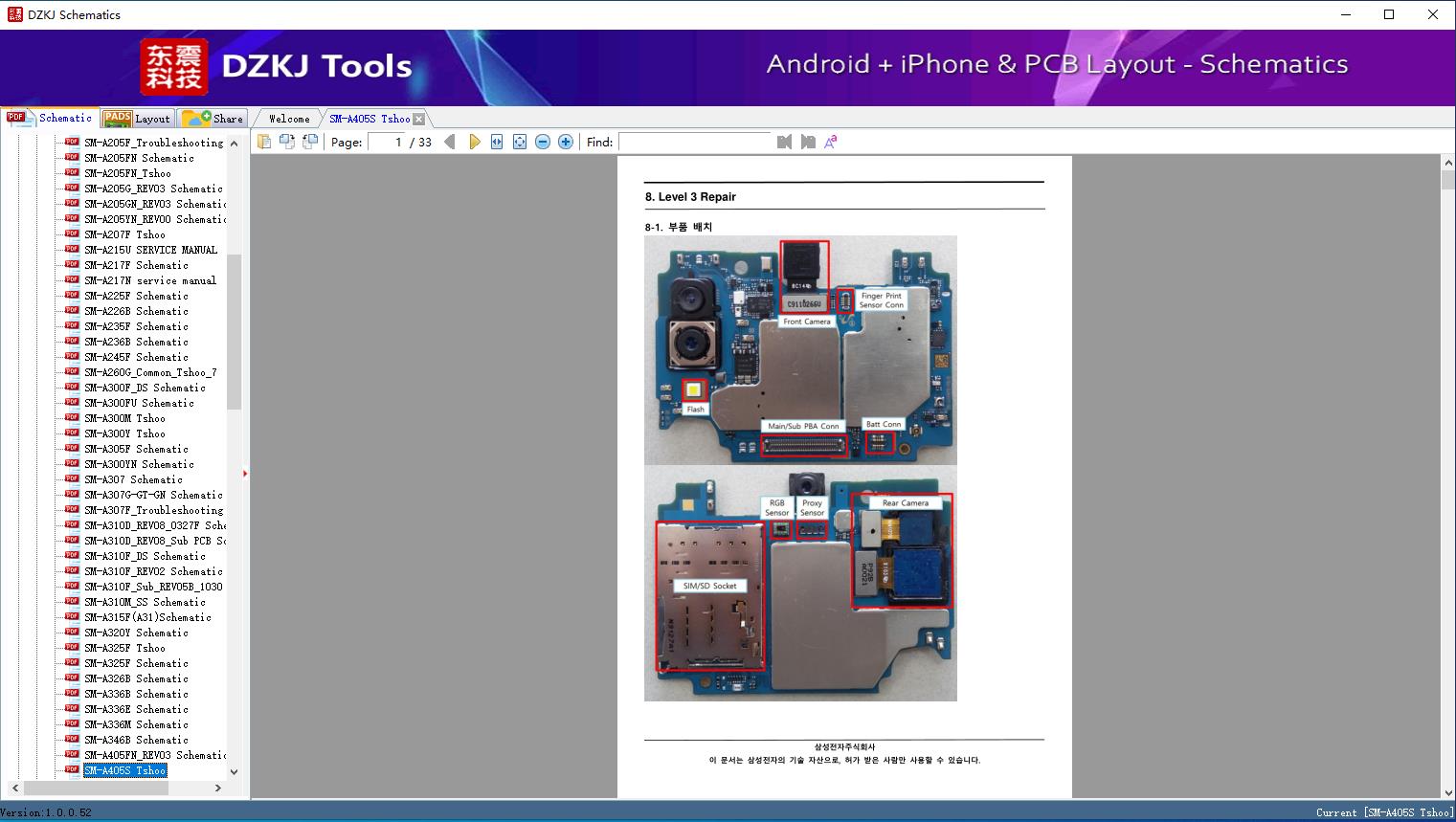Viewport: 1456px width, 822px height.
Task: Select SM-A225F Schematic in the list
Action: (x=136, y=296)
